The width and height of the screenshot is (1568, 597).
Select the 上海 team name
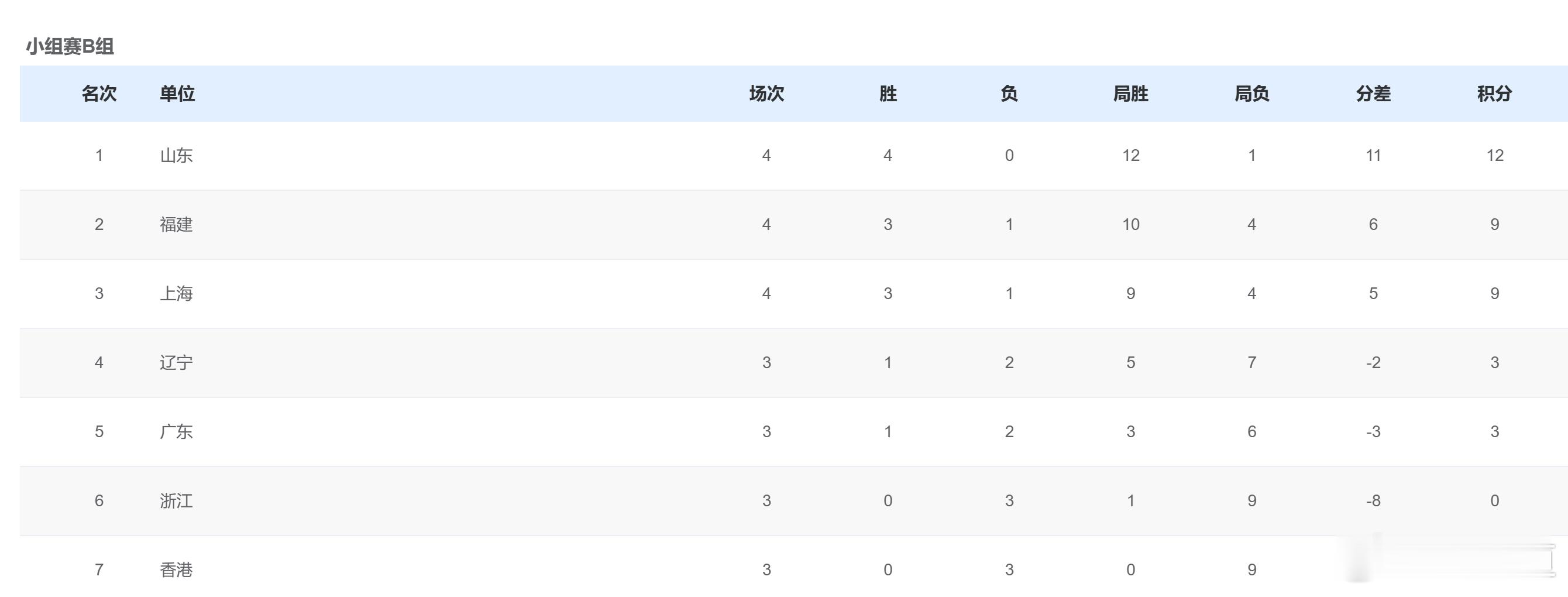pyautogui.click(x=177, y=294)
